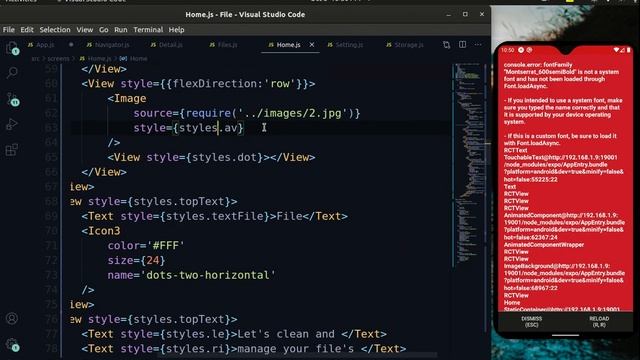Click 'dots-two-horizontal' name value

208,275
